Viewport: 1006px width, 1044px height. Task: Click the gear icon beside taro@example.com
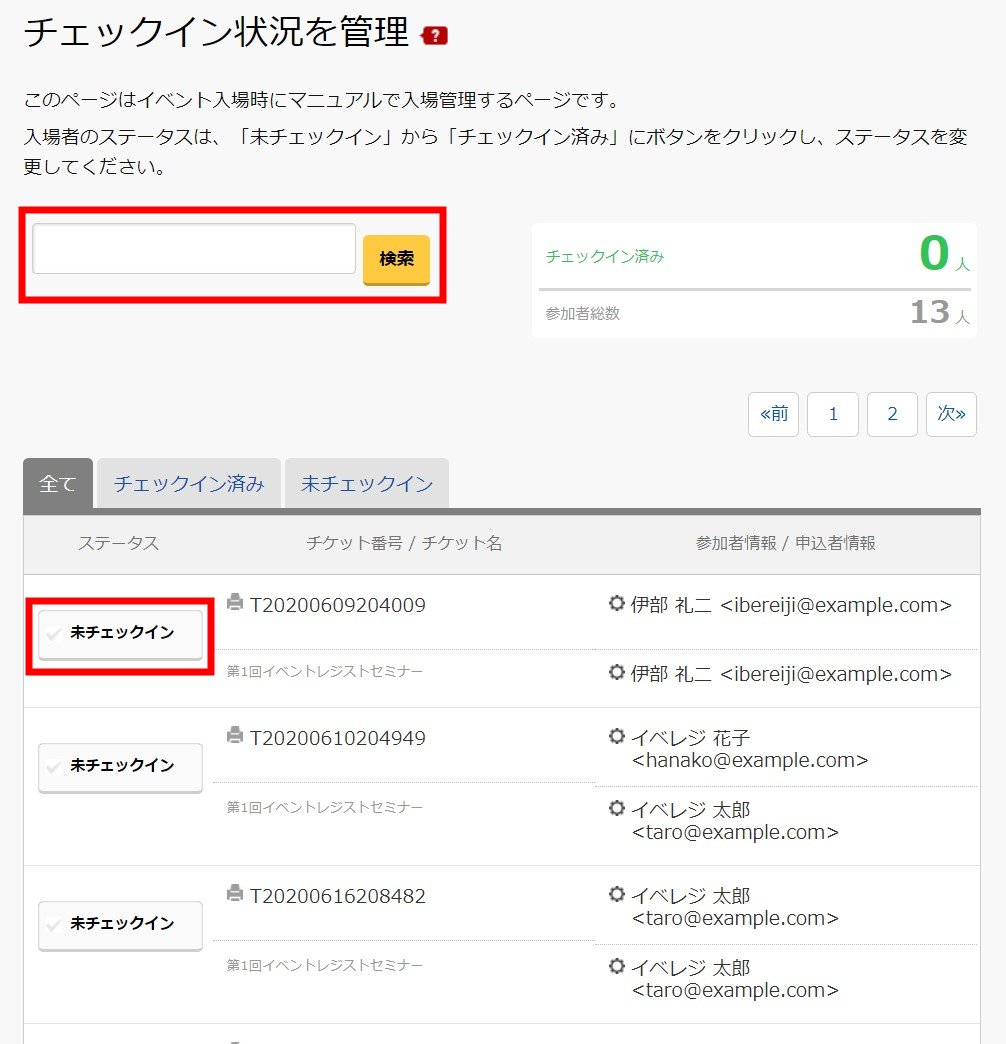point(615,809)
